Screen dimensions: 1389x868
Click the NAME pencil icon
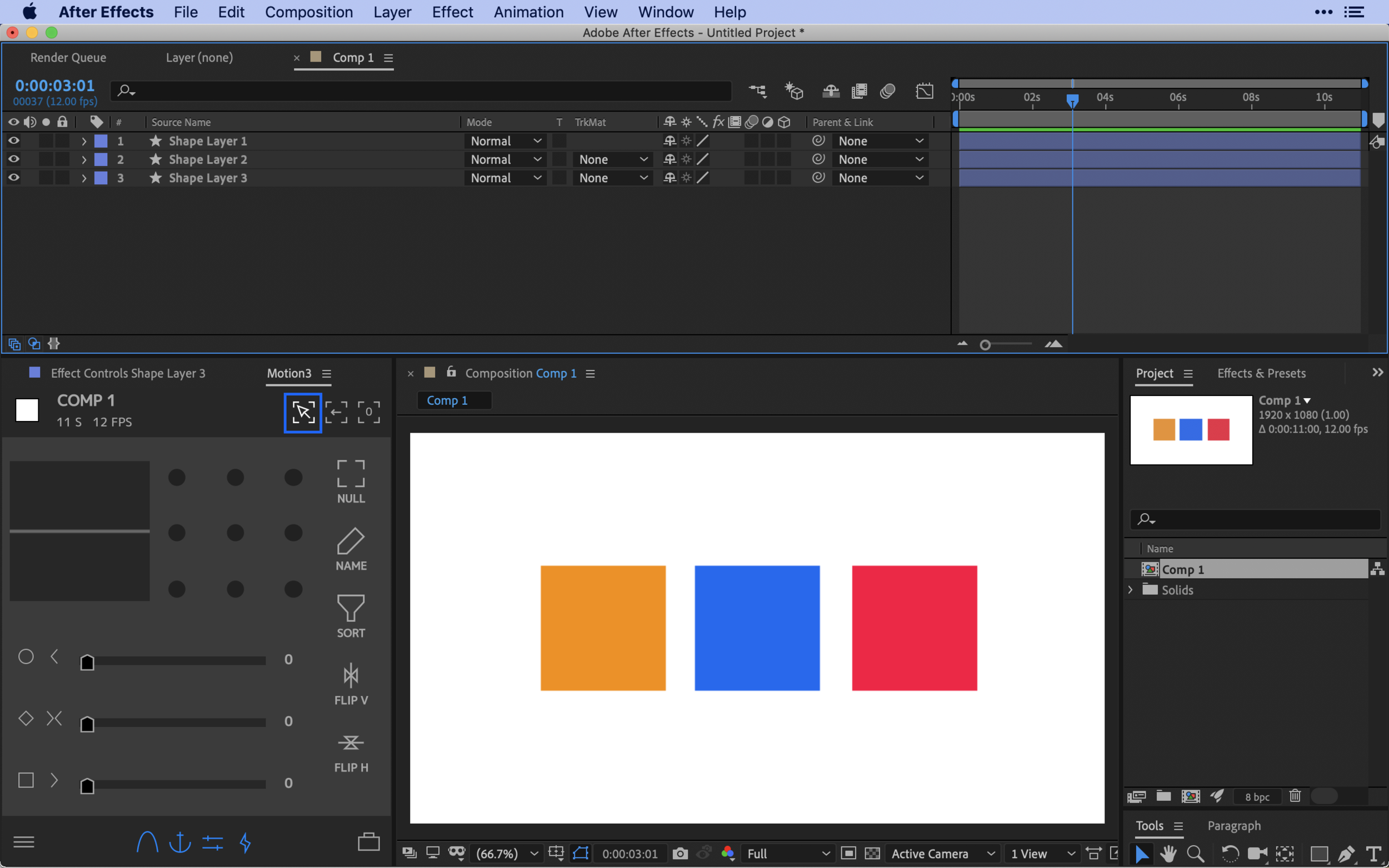tap(351, 541)
